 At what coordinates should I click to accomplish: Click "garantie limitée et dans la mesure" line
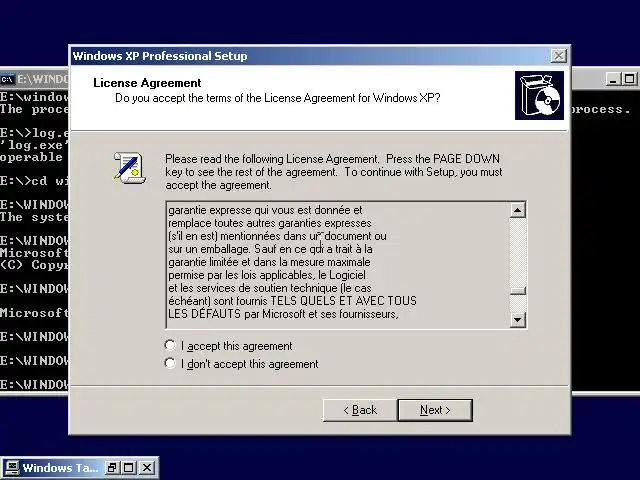coord(269,262)
